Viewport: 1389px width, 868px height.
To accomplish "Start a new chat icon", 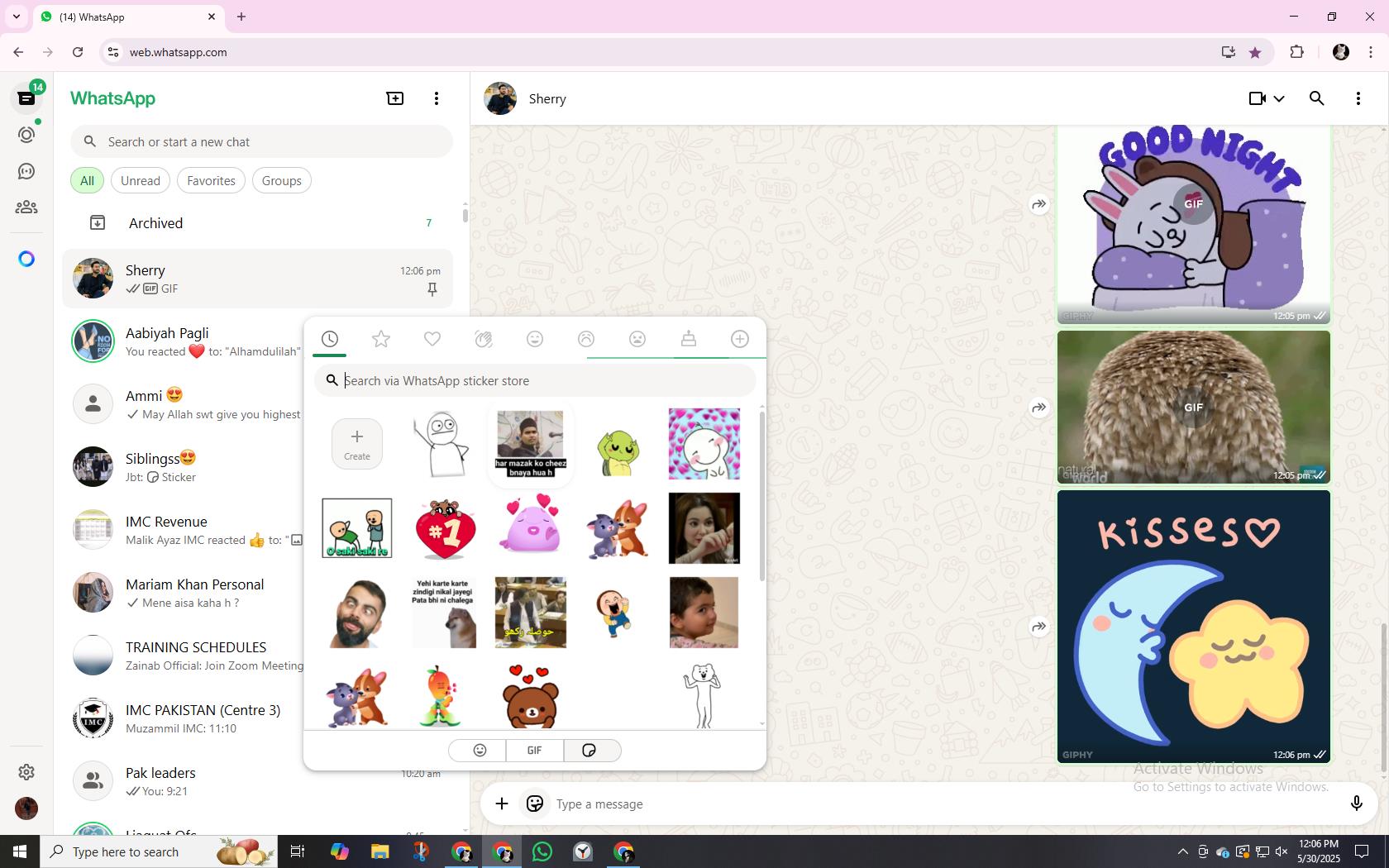I will point(395,98).
